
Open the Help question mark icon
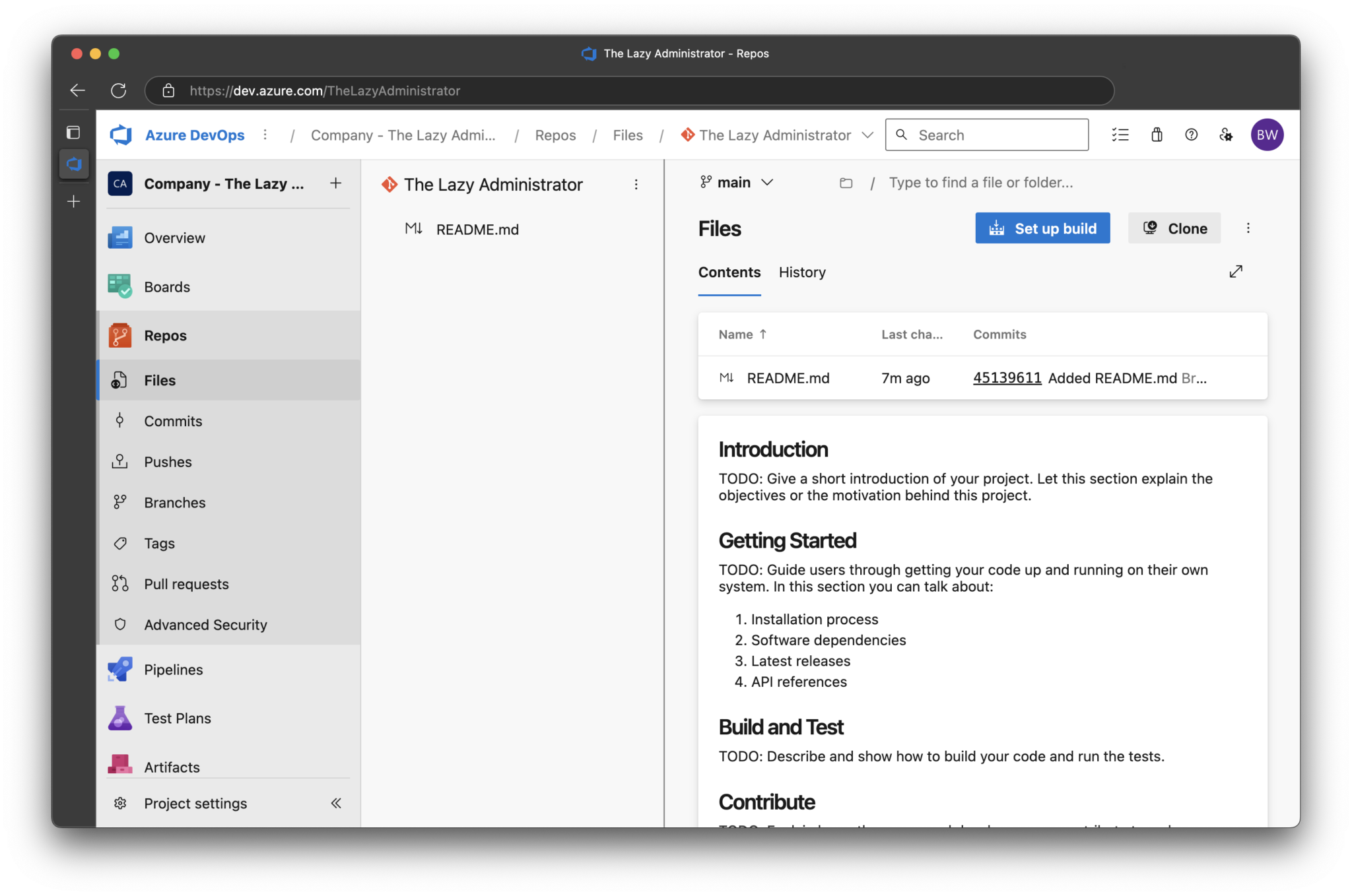point(1192,135)
